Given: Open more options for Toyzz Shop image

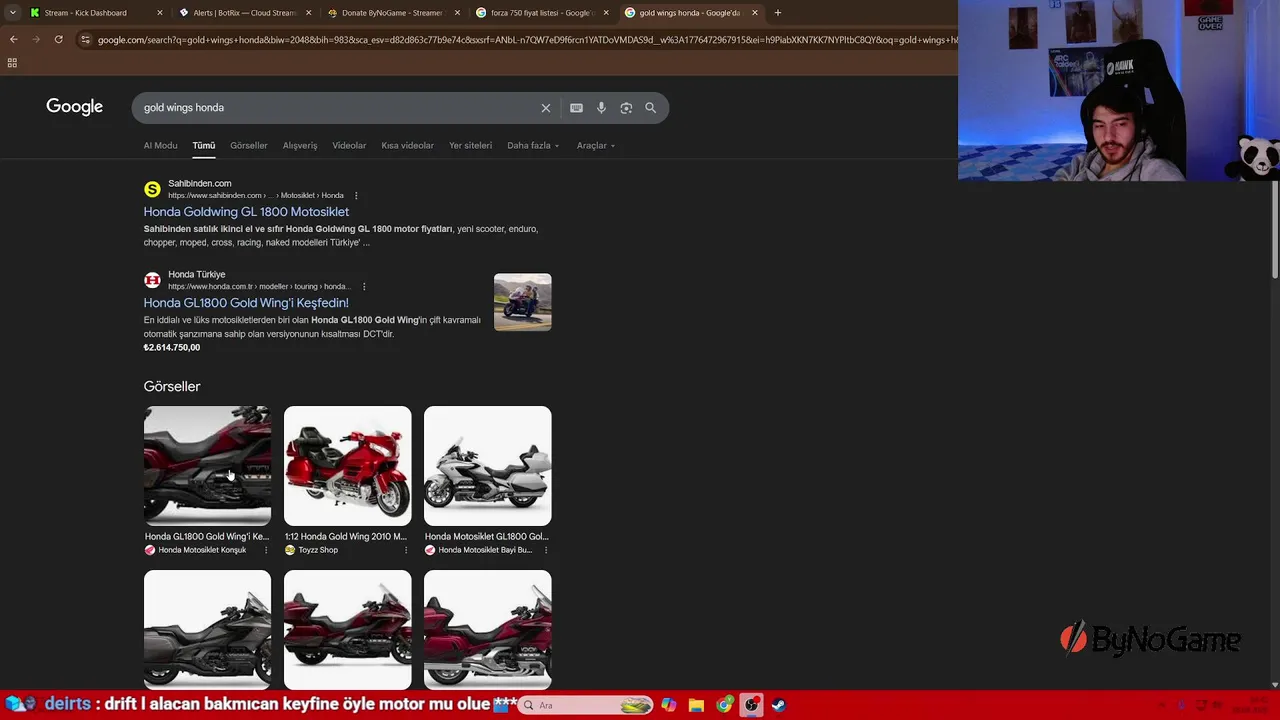Looking at the screenshot, I should point(406,550).
